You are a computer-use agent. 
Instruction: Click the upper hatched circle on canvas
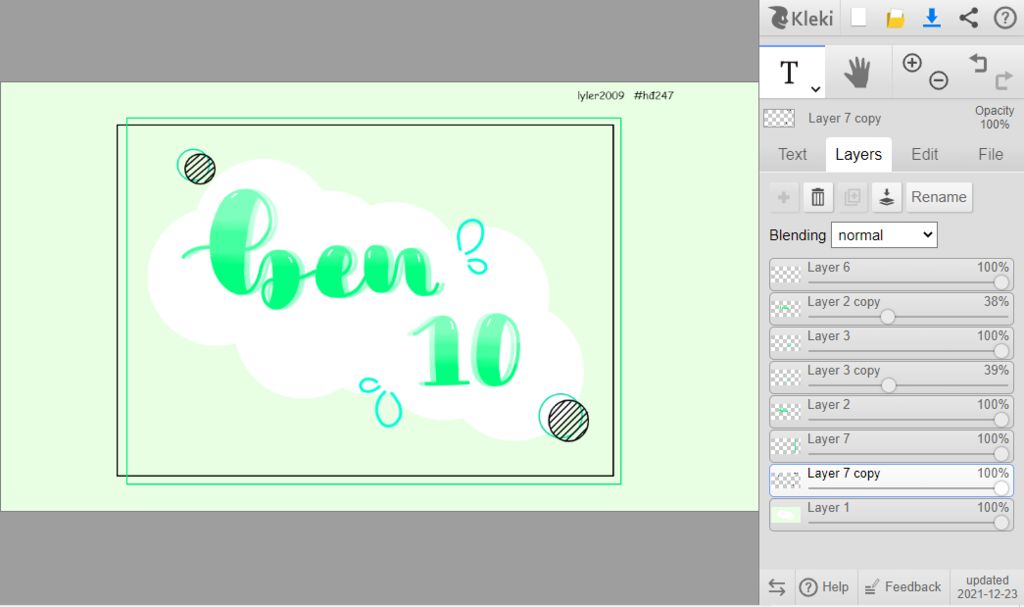click(x=199, y=169)
